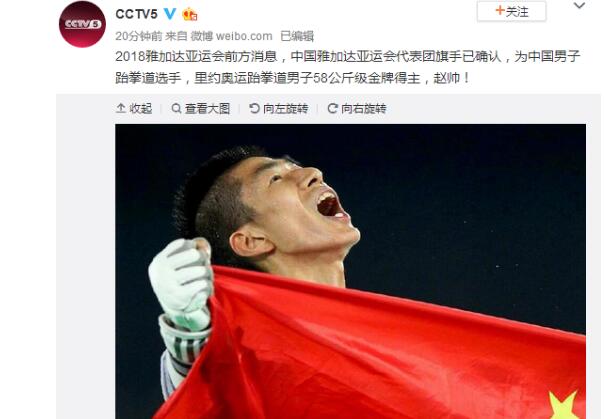Select 查看大图 to view full image
This screenshot has height=419, width=604.
[x=201, y=109]
